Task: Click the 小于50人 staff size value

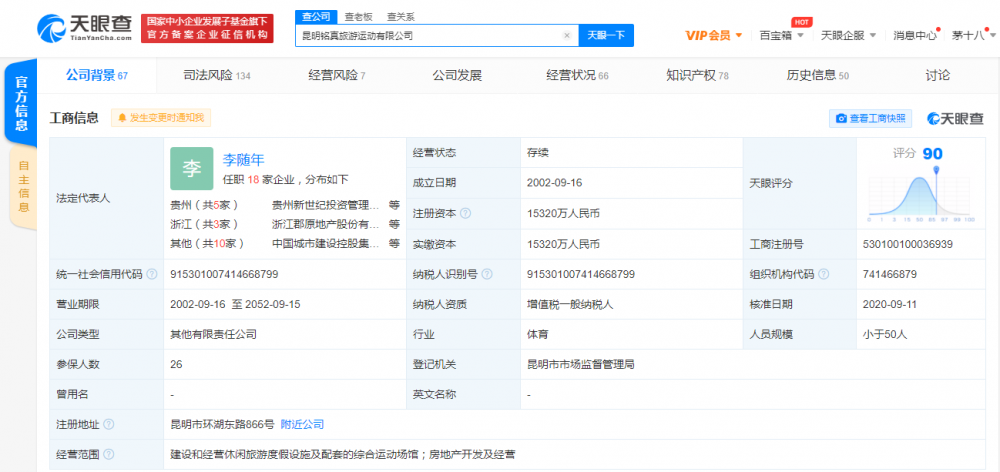Action: pos(885,334)
